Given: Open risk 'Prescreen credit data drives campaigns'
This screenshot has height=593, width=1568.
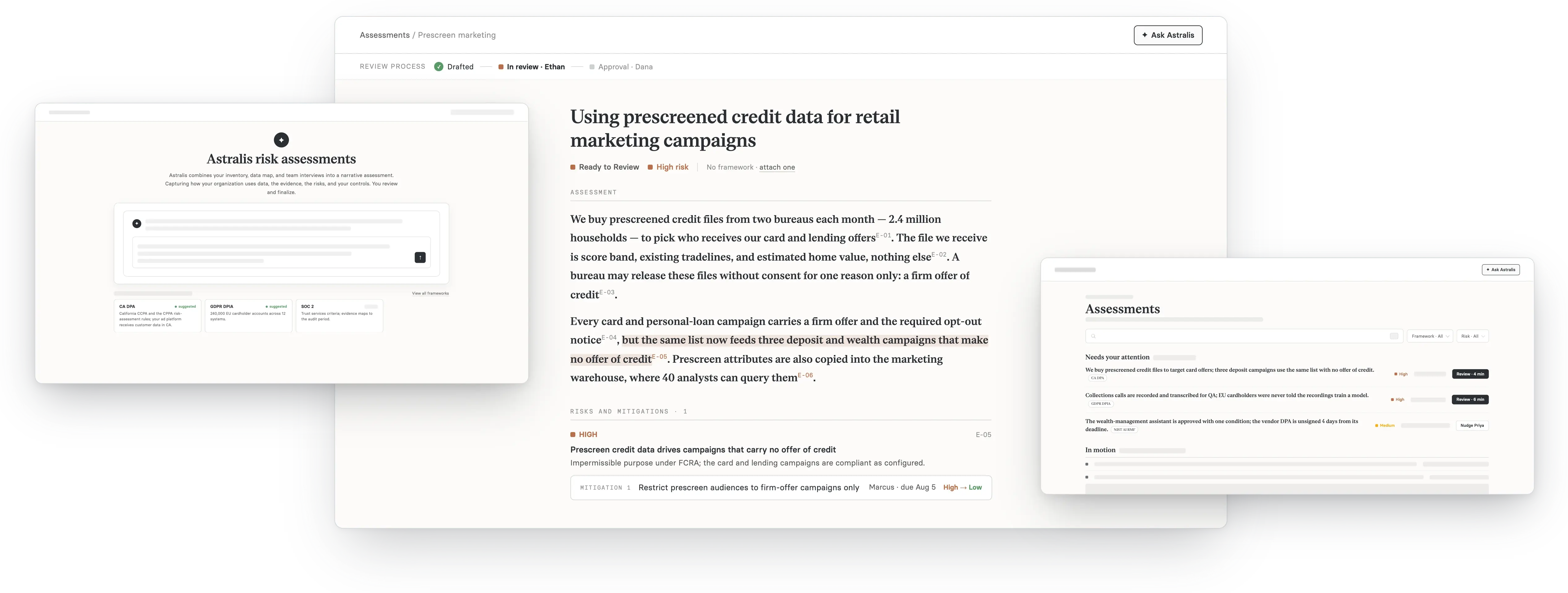Looking at the screenshot, I should [703, 449].
